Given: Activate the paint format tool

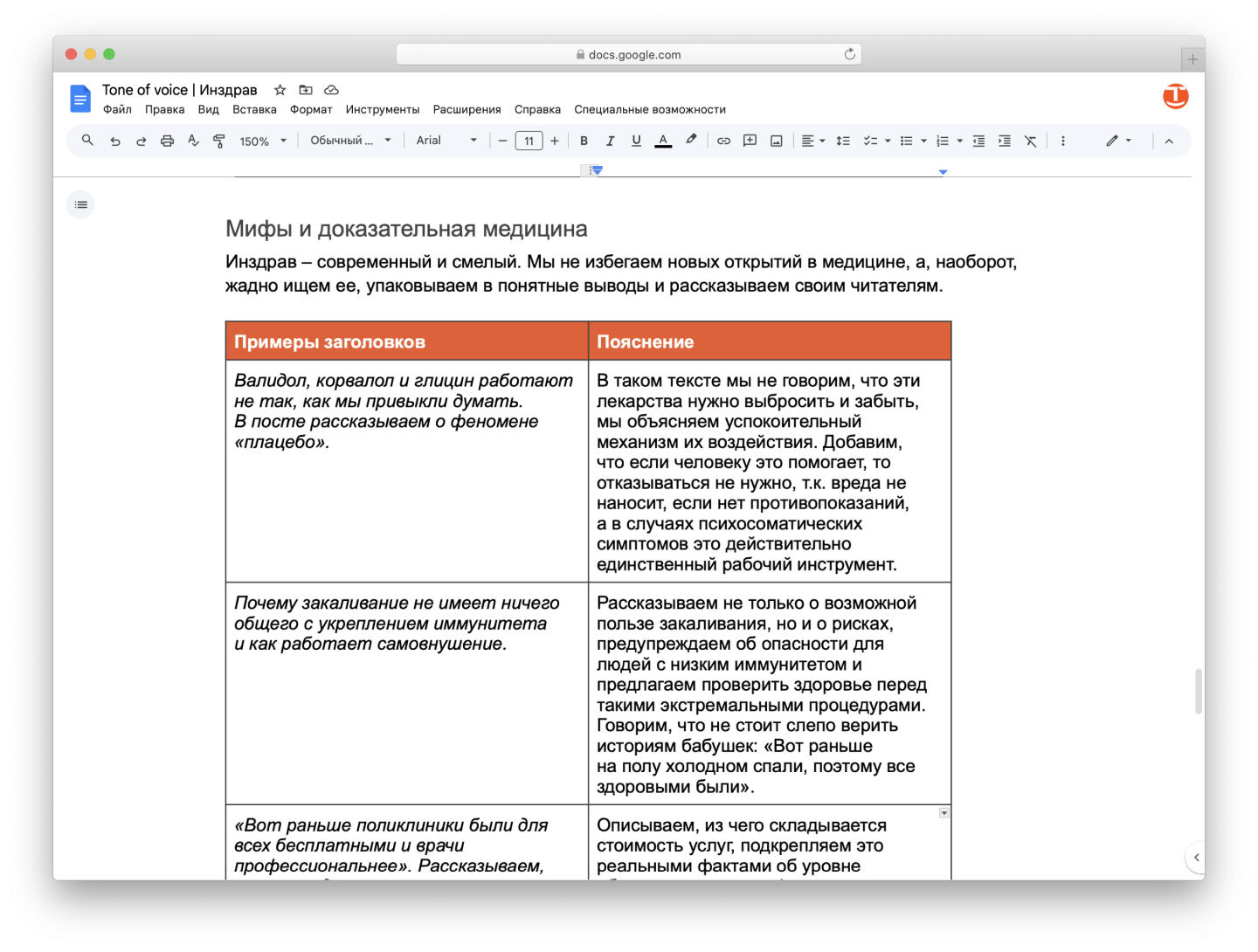Looking at the screenshot, I should pyautogui.click(x=219, y=141).
